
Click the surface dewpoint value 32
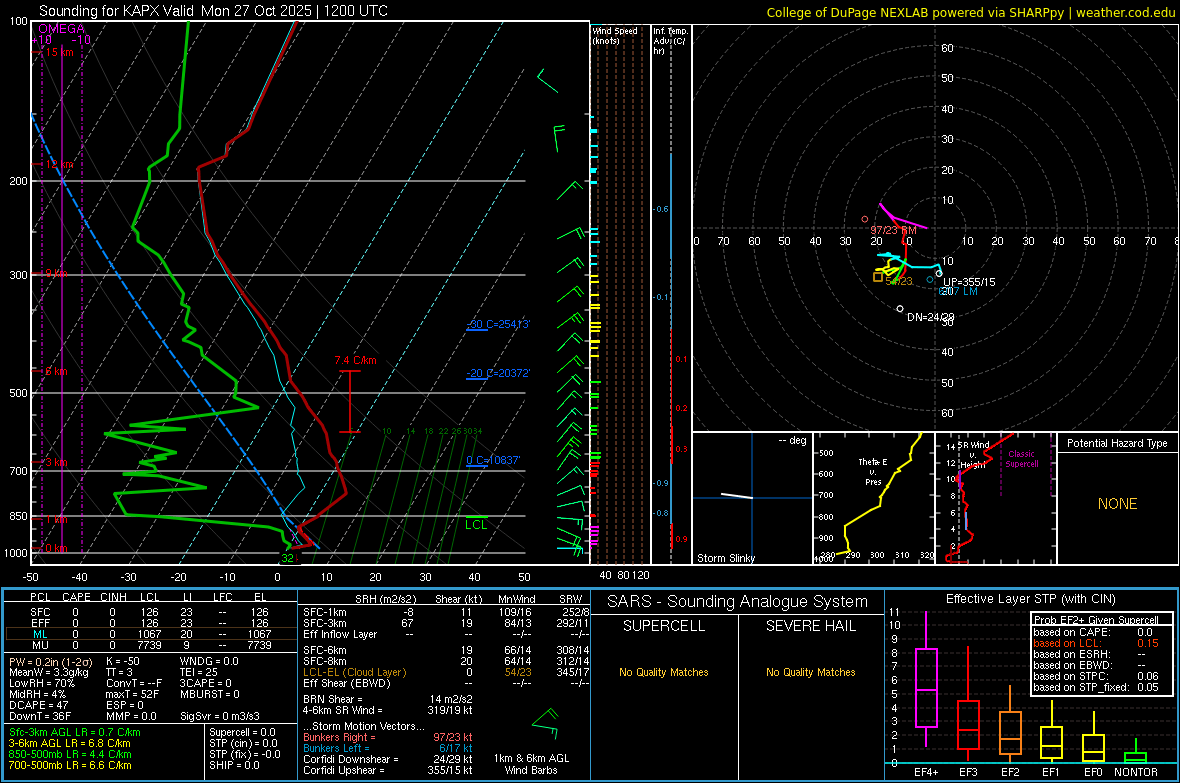click(287, 558)
